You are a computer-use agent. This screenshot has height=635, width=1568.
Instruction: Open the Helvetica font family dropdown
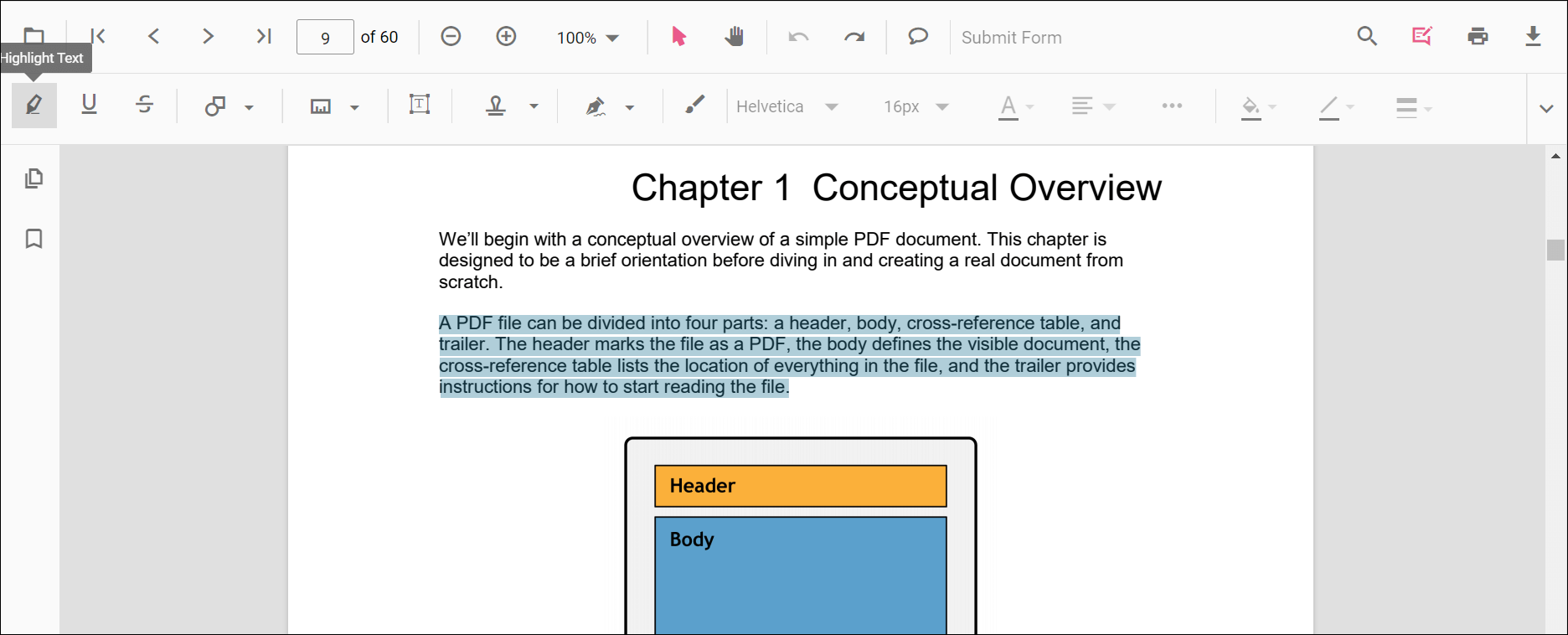click(787, 106)
